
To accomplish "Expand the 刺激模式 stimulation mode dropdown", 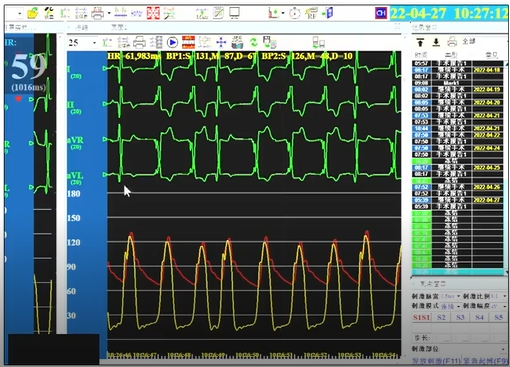I will pos(451,306).
